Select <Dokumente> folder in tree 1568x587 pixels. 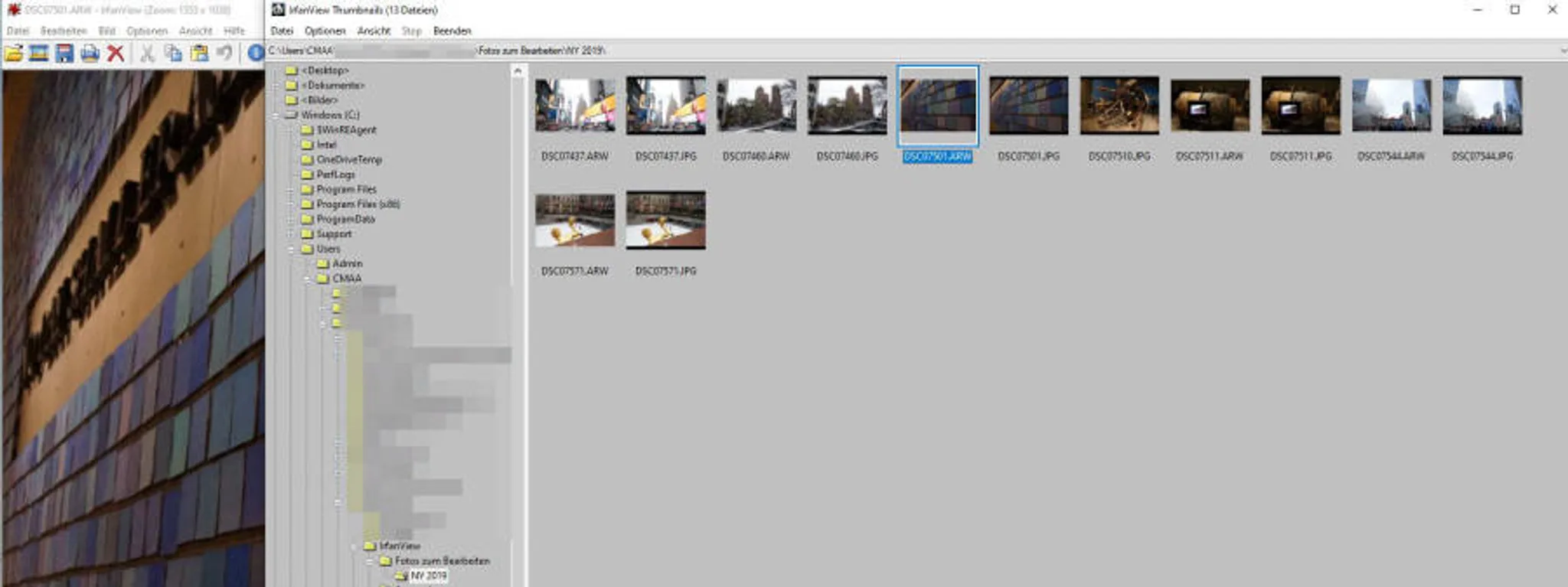pos(333,85)
